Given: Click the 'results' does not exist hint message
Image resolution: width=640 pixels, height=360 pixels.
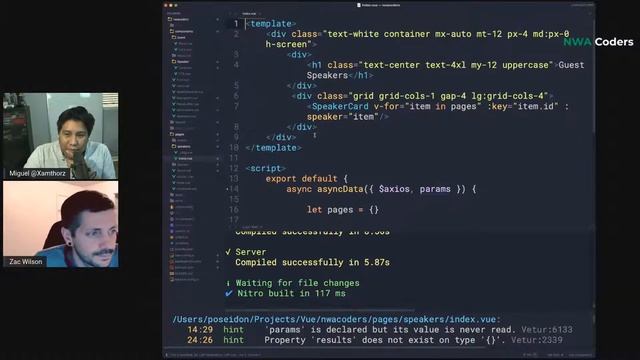Looking at the screenshot, I should [x=385, y=340].
